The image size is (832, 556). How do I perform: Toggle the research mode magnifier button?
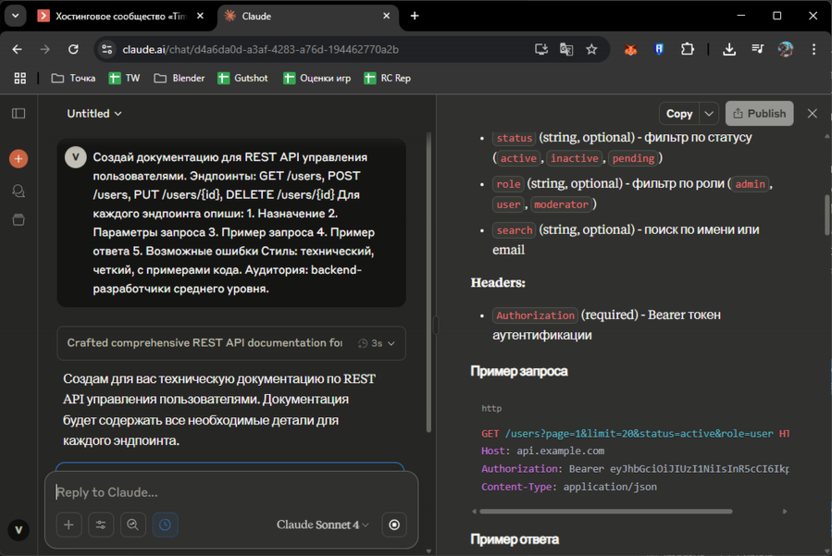[x=133, y=525]
